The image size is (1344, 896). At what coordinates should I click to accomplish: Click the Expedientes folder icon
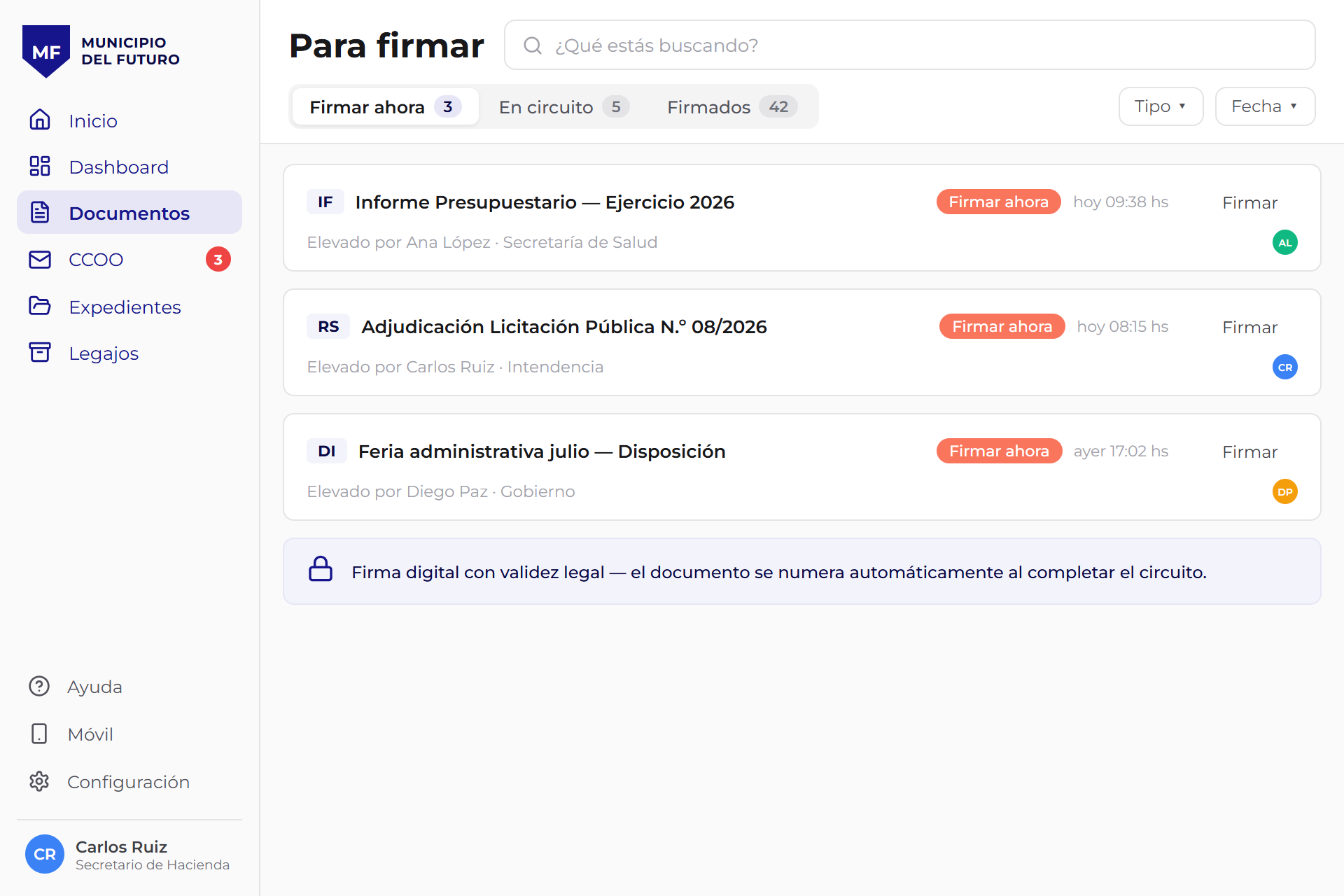(x=40, y=306)
